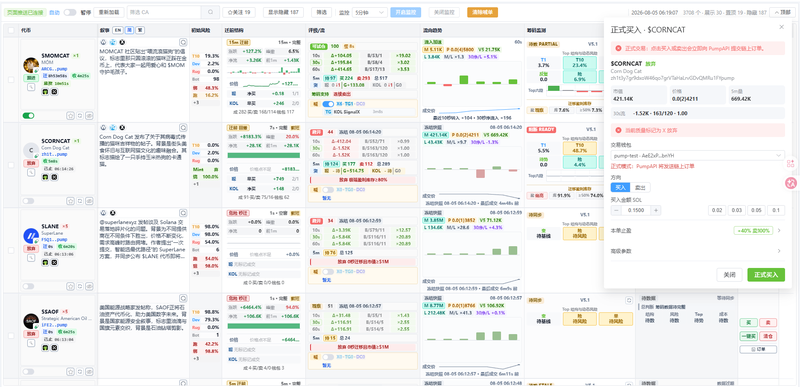Screen dimensions: 800x387
Task: Open the X icon link for $CORNCAT
Action: coord(55,177)
